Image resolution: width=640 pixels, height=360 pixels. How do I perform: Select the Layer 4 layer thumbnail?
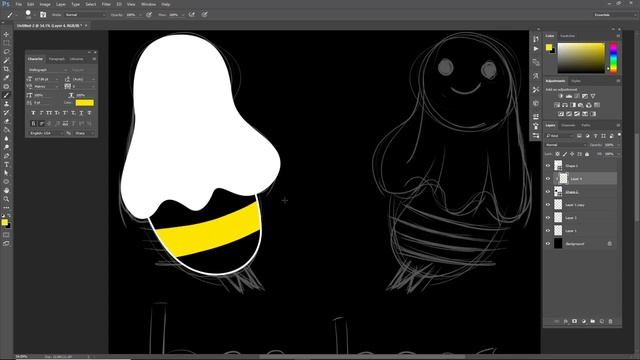[x=563, y=178]
